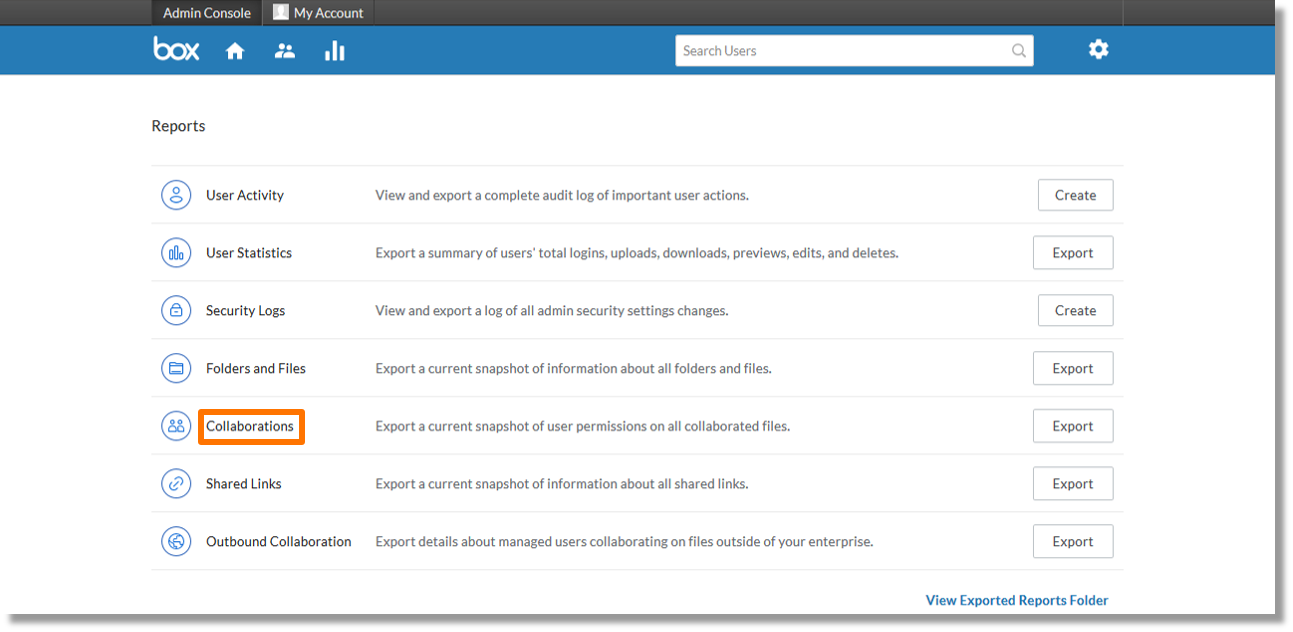Screen dimensions: 1293x632
Task: Click the Security Logs lock icon
Action: (x=176, y=311)
